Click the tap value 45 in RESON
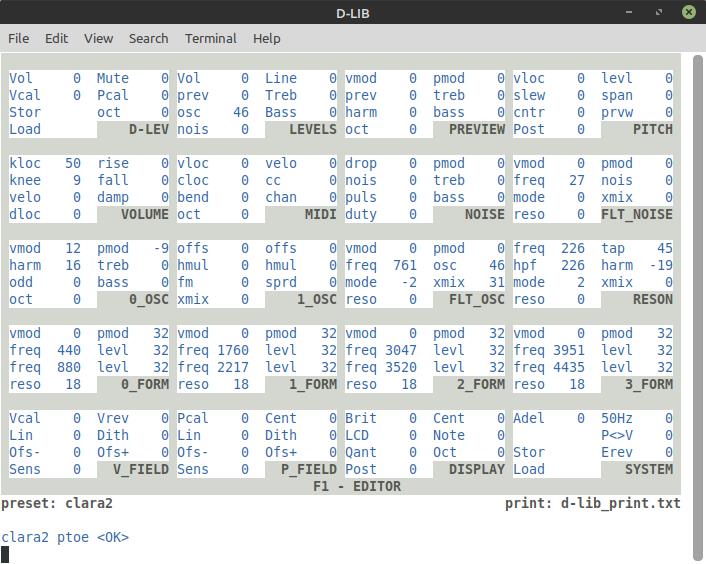 pyautogui.click(x=665, y=248)
